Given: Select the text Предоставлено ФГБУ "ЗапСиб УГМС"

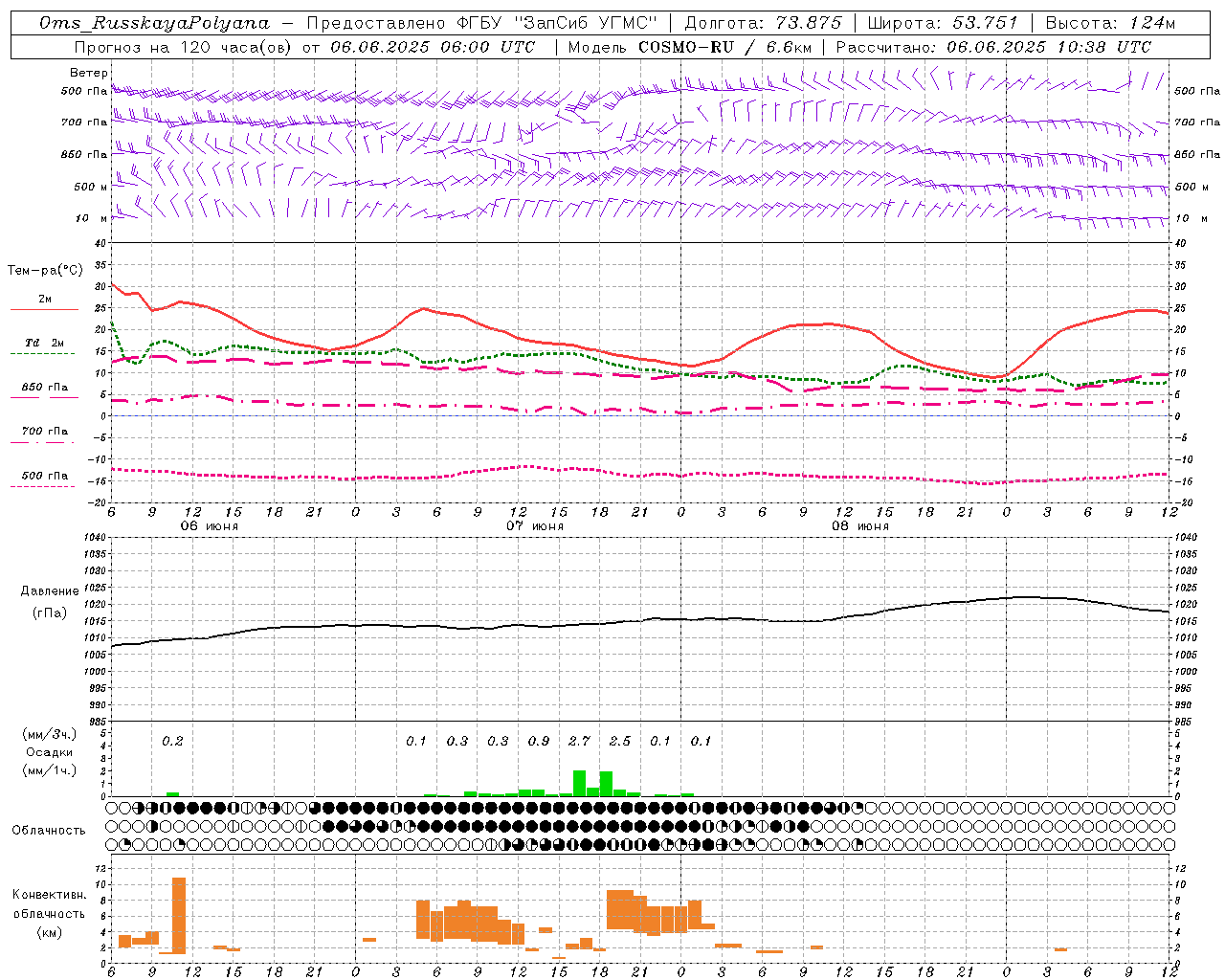Looking at the screenshot, I should [484, 23].
